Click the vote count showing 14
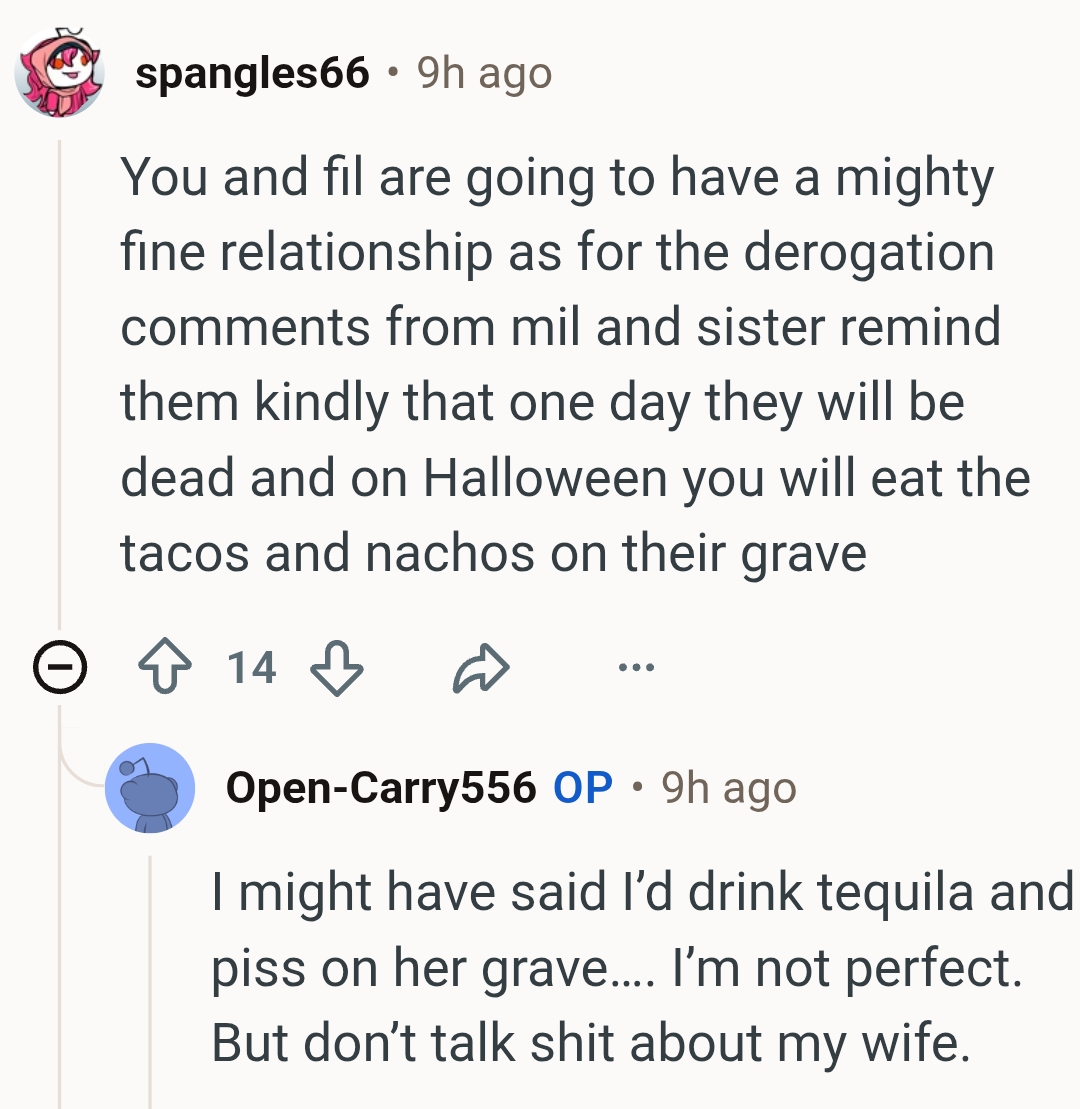 click(251, 667)
